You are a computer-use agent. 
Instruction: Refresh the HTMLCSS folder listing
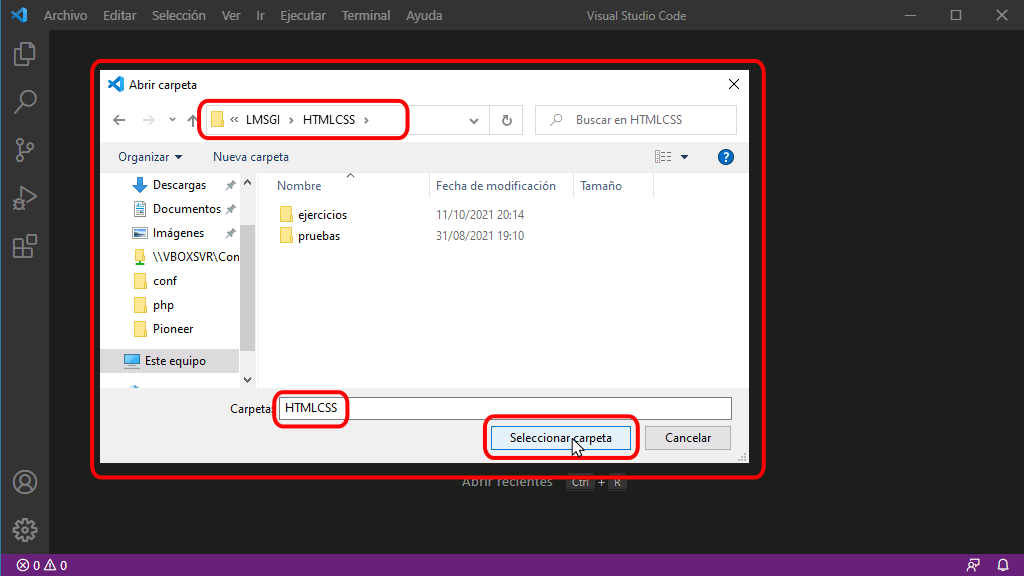click(507, 120)
